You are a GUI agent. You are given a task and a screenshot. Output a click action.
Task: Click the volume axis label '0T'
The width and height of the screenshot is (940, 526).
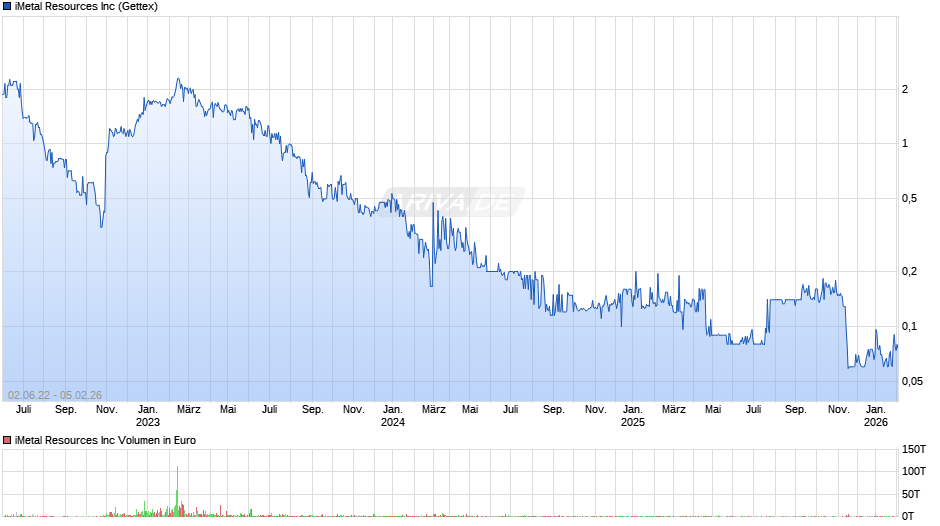tap(908, 516)
